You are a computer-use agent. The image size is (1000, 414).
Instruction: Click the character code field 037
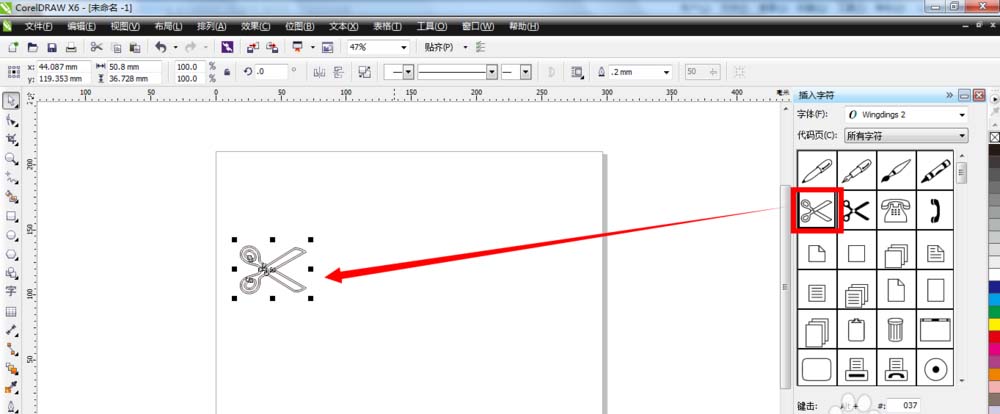(x=902, y=405)
